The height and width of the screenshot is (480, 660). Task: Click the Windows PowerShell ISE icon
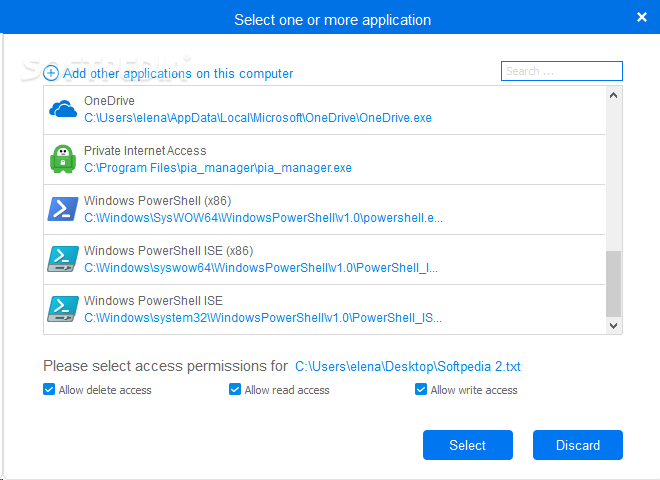pyautogui.click(x=63, y=308)
